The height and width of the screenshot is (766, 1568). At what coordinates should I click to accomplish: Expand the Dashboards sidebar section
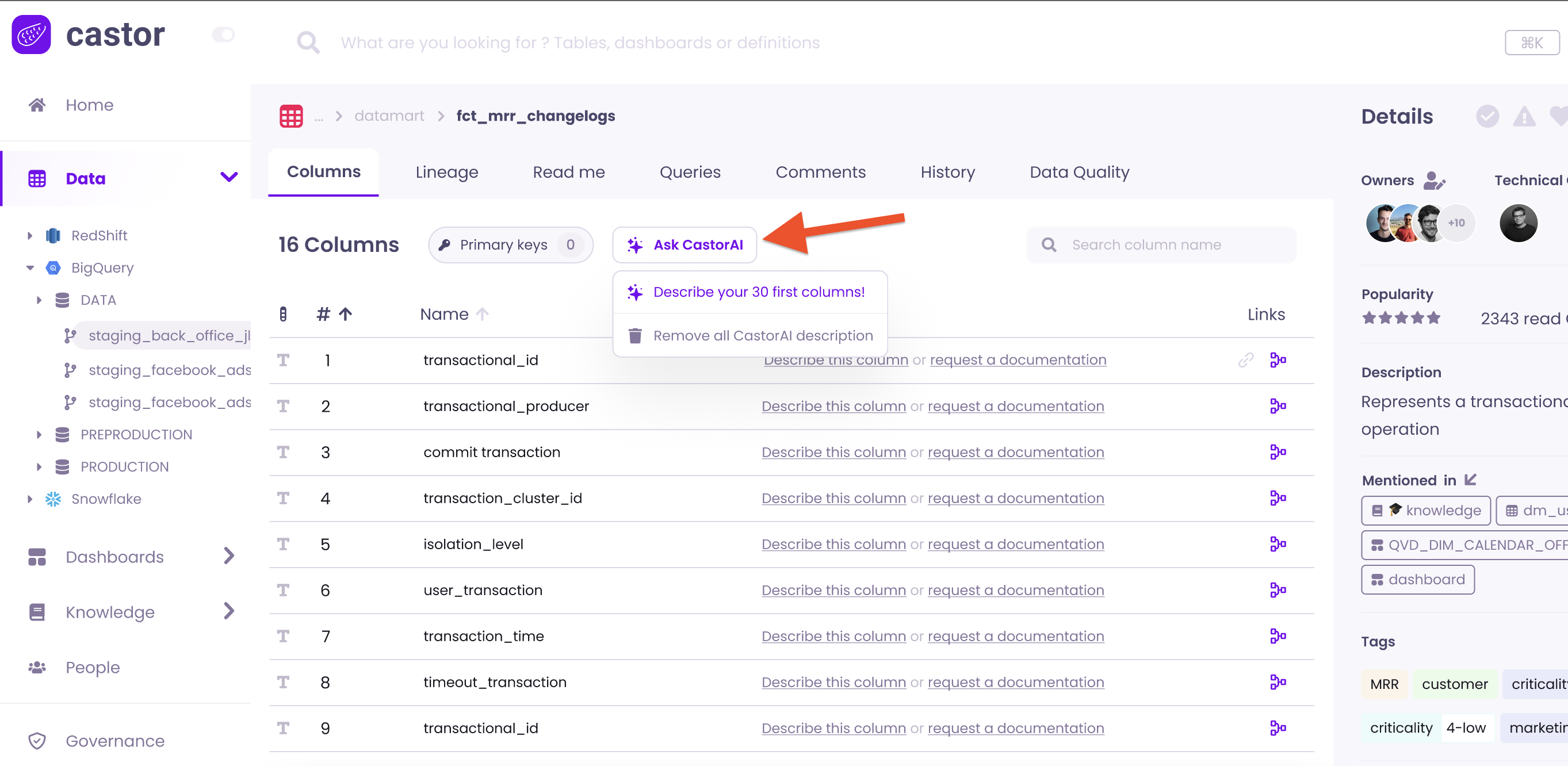coord(228,556)
